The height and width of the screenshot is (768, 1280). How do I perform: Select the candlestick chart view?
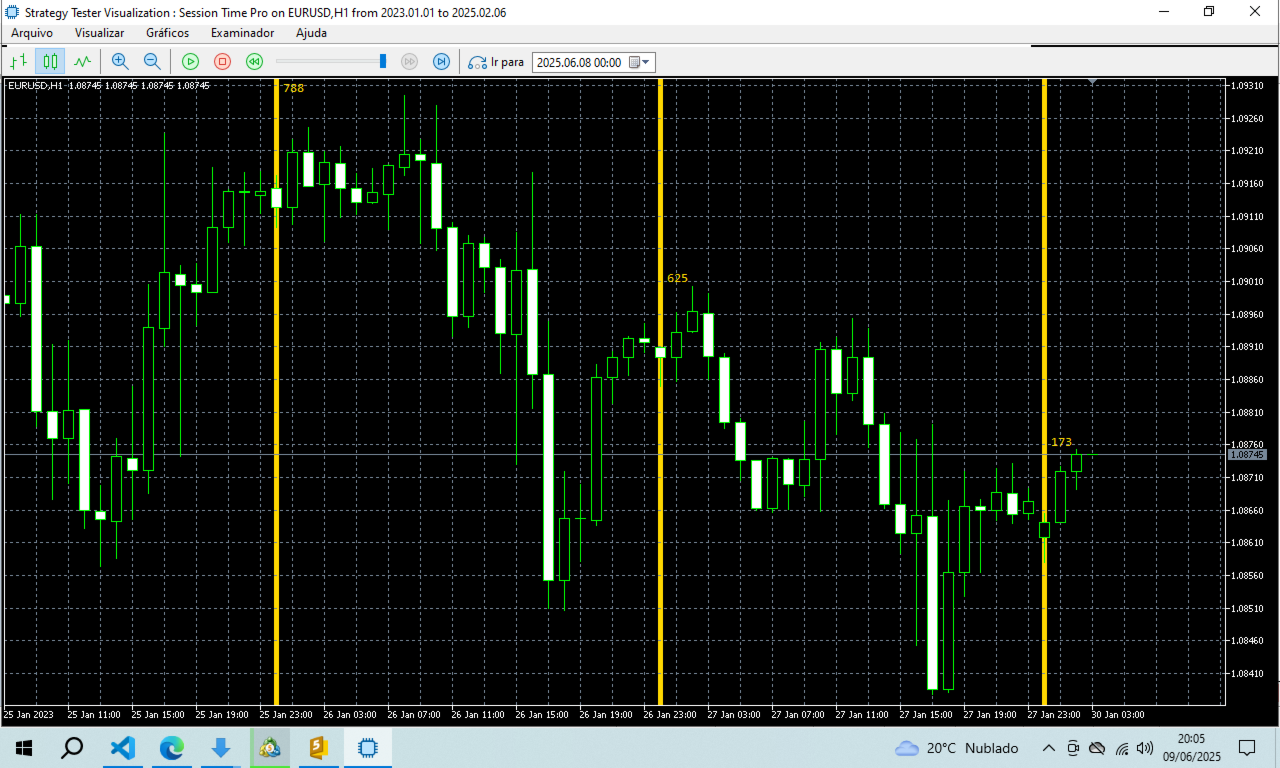coord(50,61)
